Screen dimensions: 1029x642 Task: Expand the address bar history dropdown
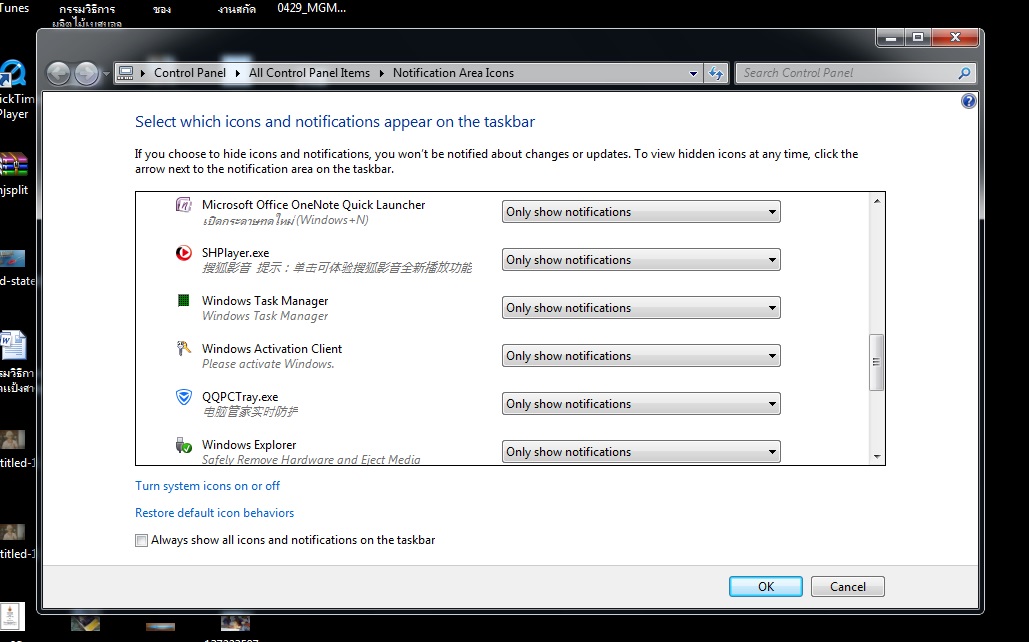tap(693, 74)
